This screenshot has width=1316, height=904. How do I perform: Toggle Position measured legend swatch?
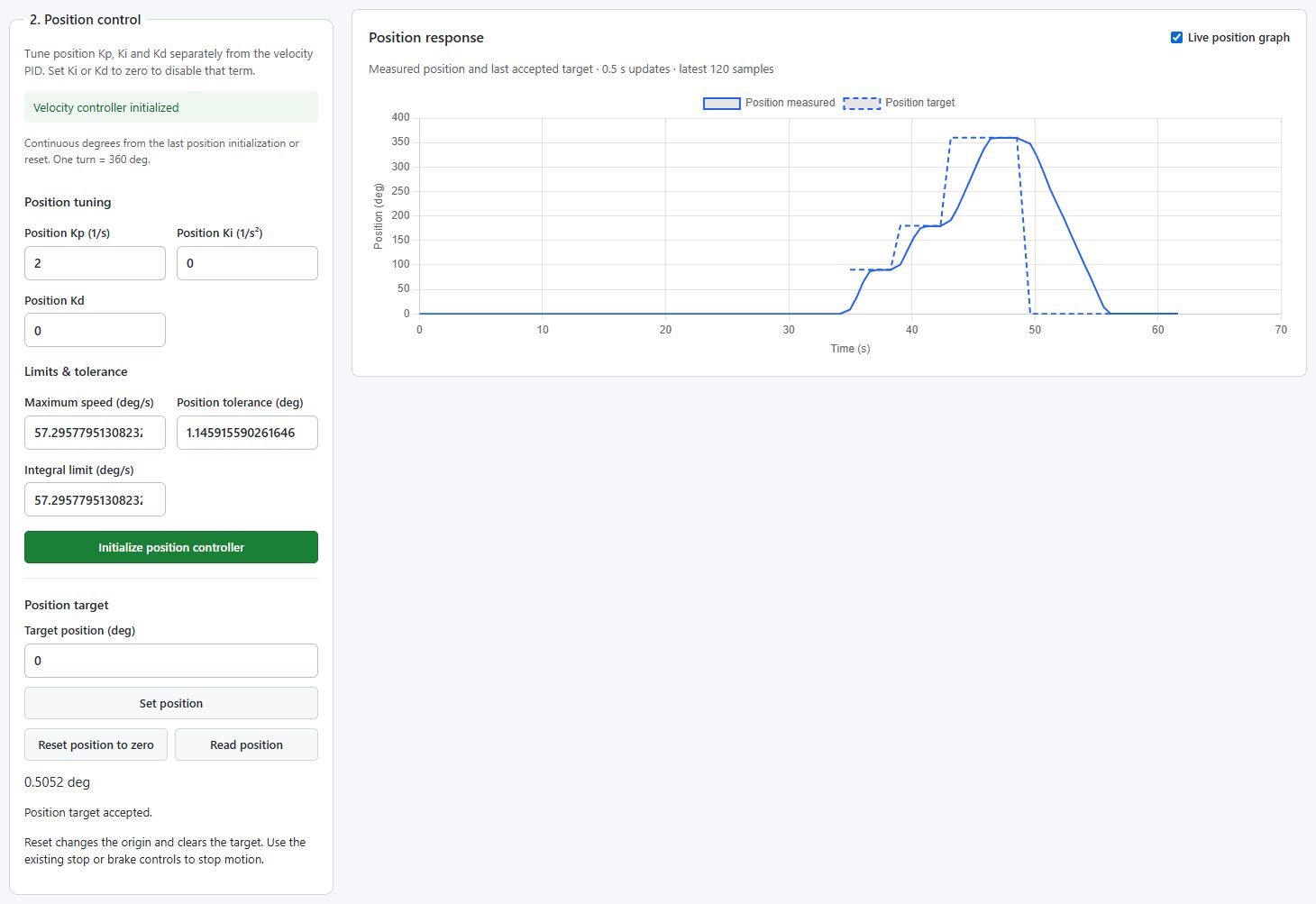pos(721,103)
